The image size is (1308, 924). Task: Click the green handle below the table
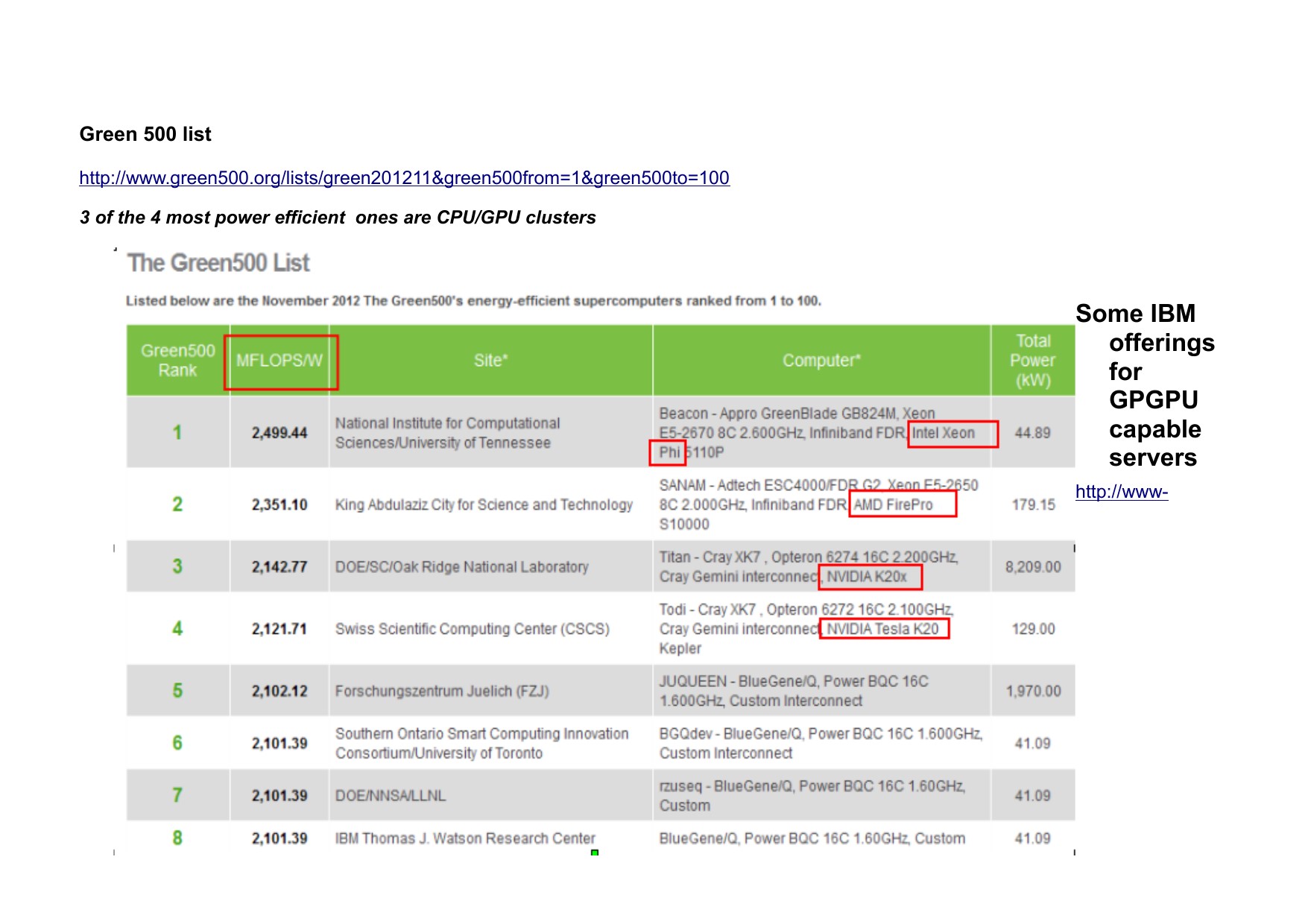(595, 852)
